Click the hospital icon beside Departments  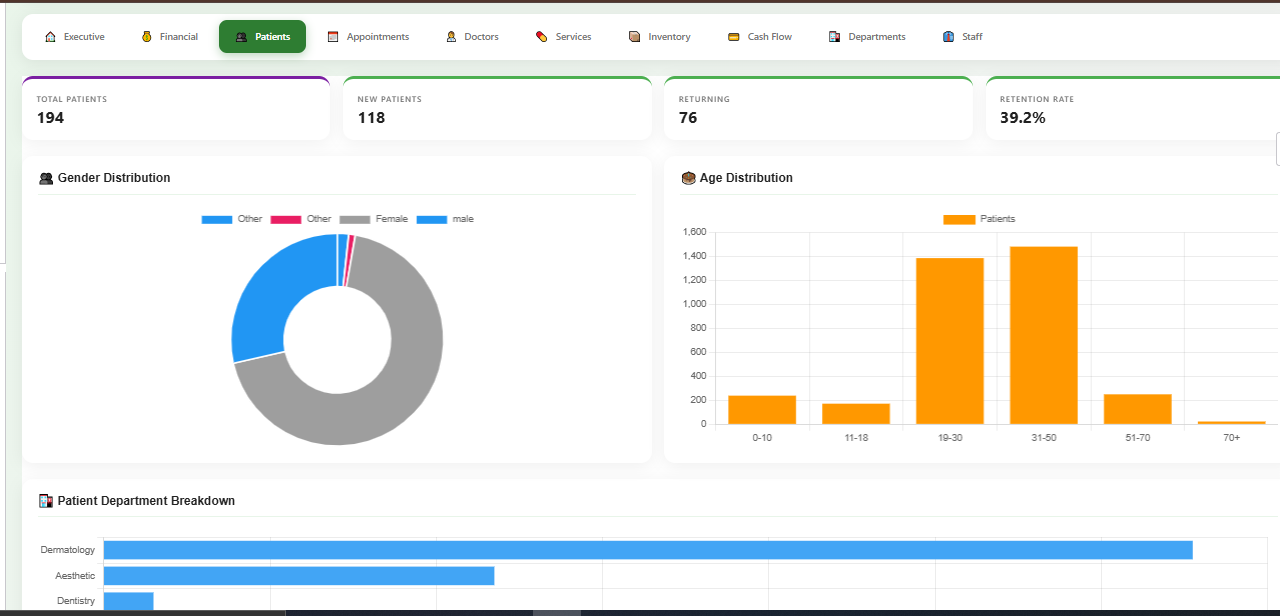[834, 37]
